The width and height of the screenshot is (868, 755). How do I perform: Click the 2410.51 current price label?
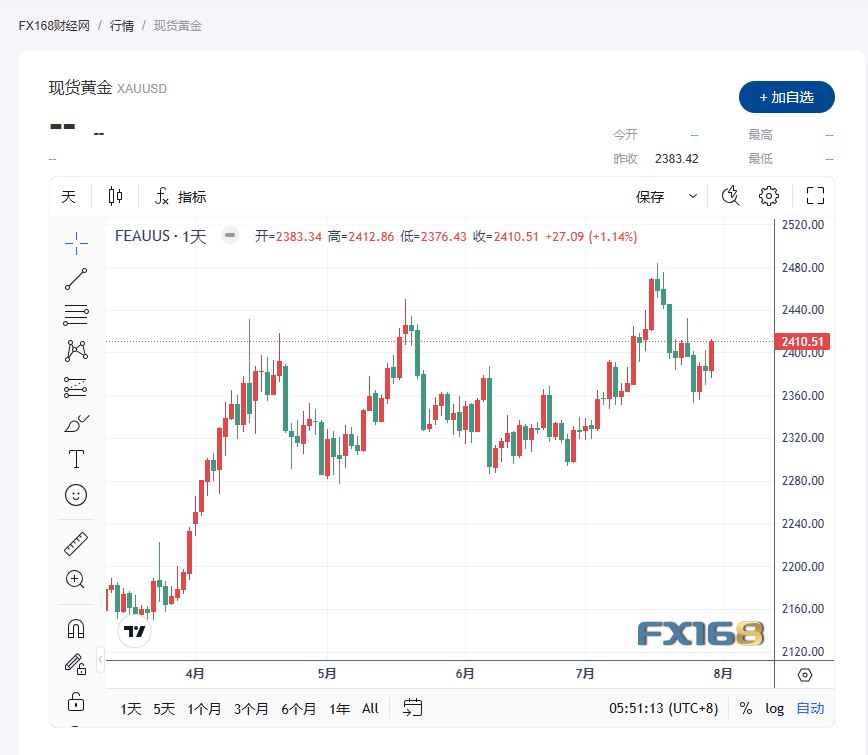802,342
